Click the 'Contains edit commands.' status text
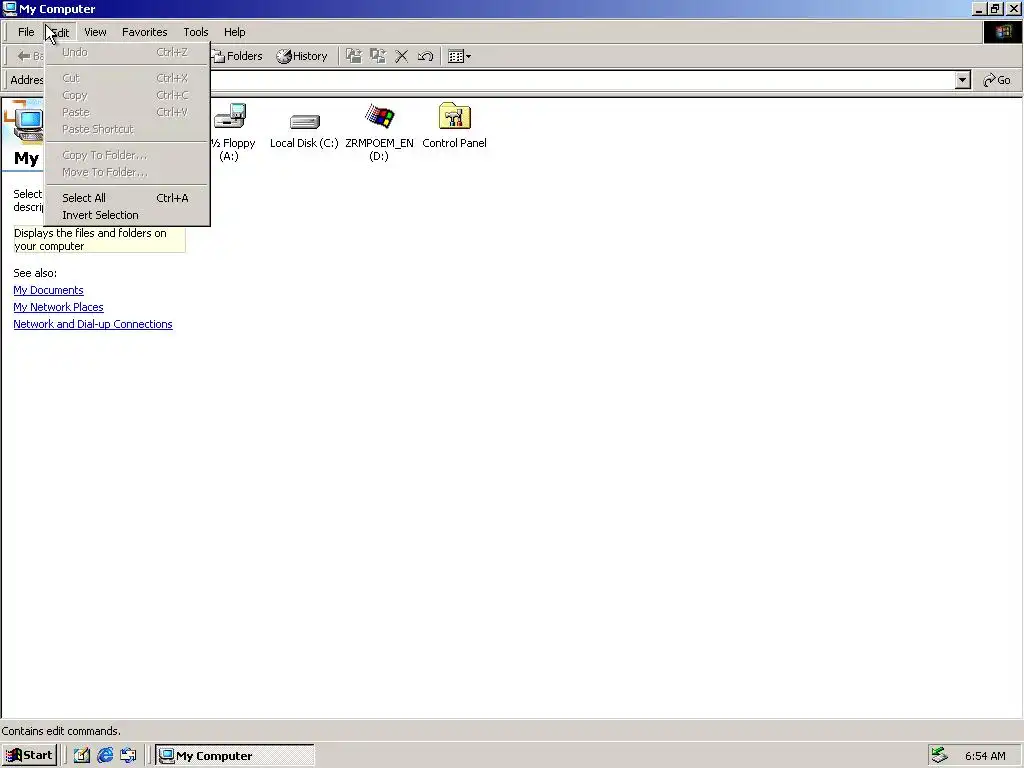Screen dimensions: 1024x768 (x=61, y=731)
